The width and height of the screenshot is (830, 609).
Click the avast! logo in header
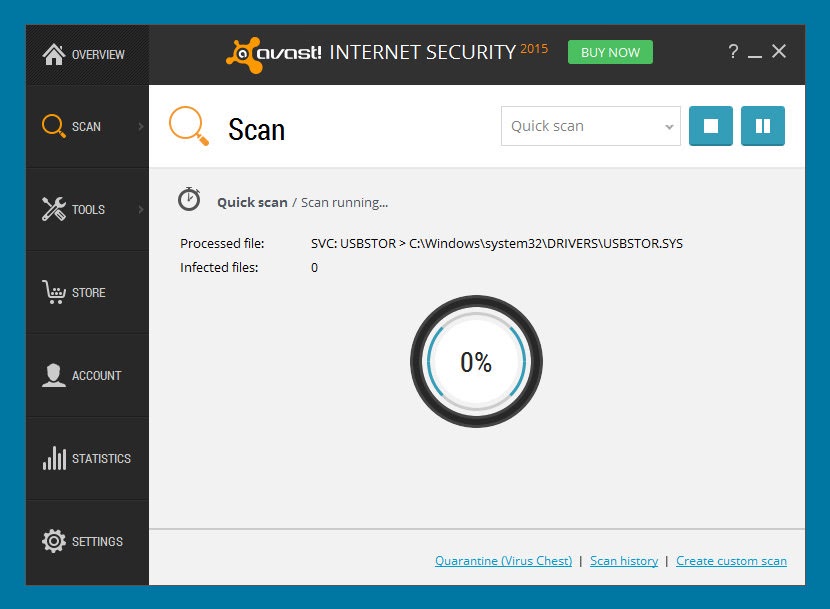pyautogui.click(x=274, y=54)
